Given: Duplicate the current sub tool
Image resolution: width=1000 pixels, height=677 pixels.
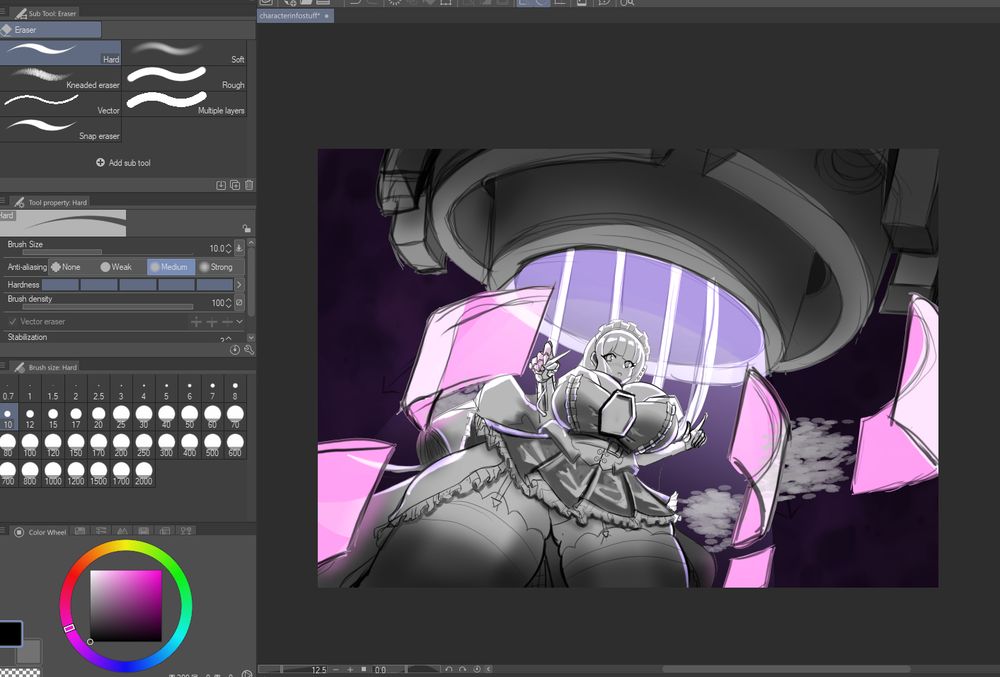Looking at the screenshot, I should point(235,185).
